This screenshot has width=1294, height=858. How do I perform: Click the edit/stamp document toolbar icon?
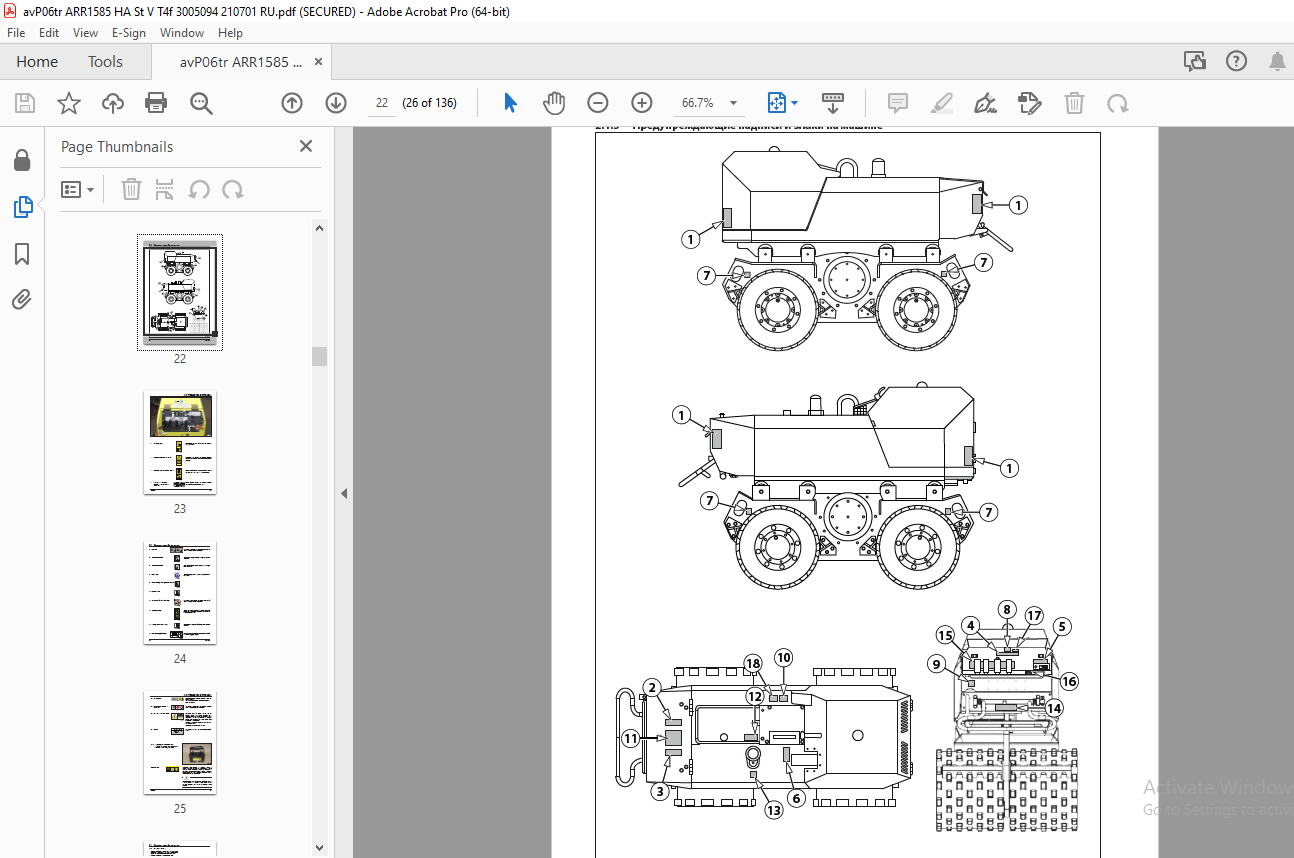[1030, 103]
